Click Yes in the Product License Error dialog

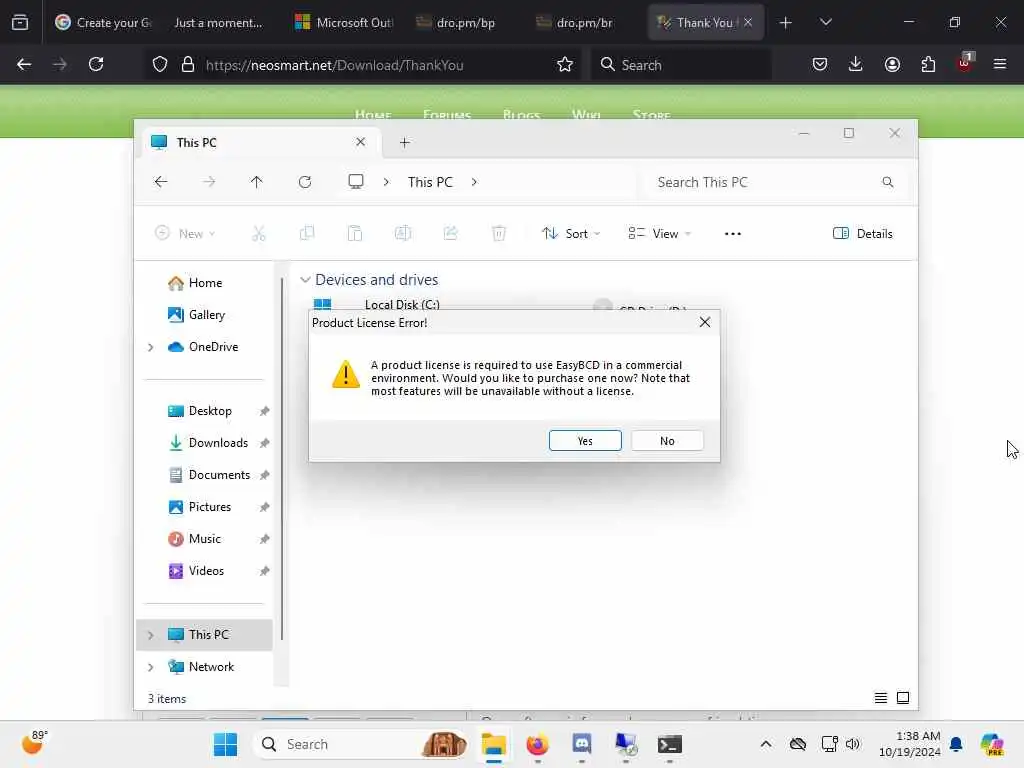click(x=584, y=441)
